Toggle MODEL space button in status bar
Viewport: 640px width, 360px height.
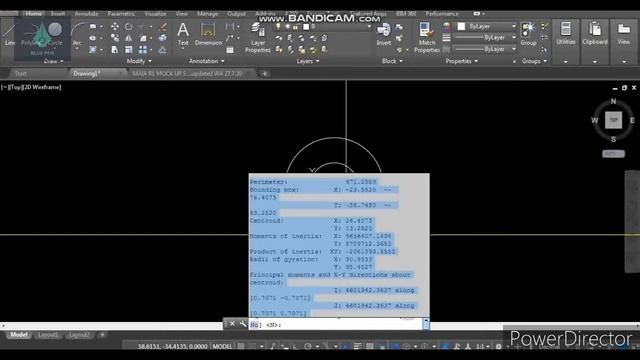222,346
